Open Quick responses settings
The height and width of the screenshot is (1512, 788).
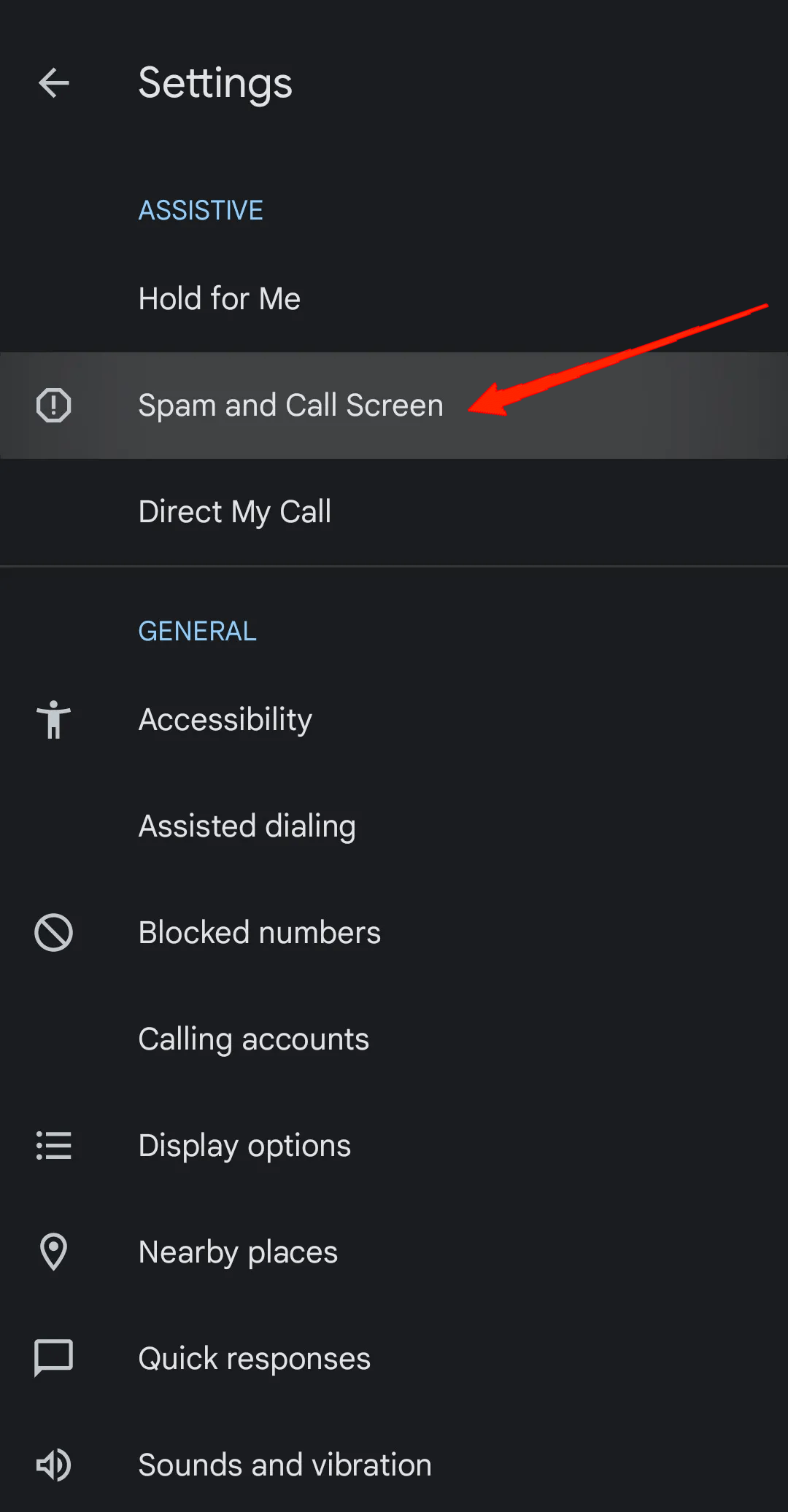point(254,1357)
